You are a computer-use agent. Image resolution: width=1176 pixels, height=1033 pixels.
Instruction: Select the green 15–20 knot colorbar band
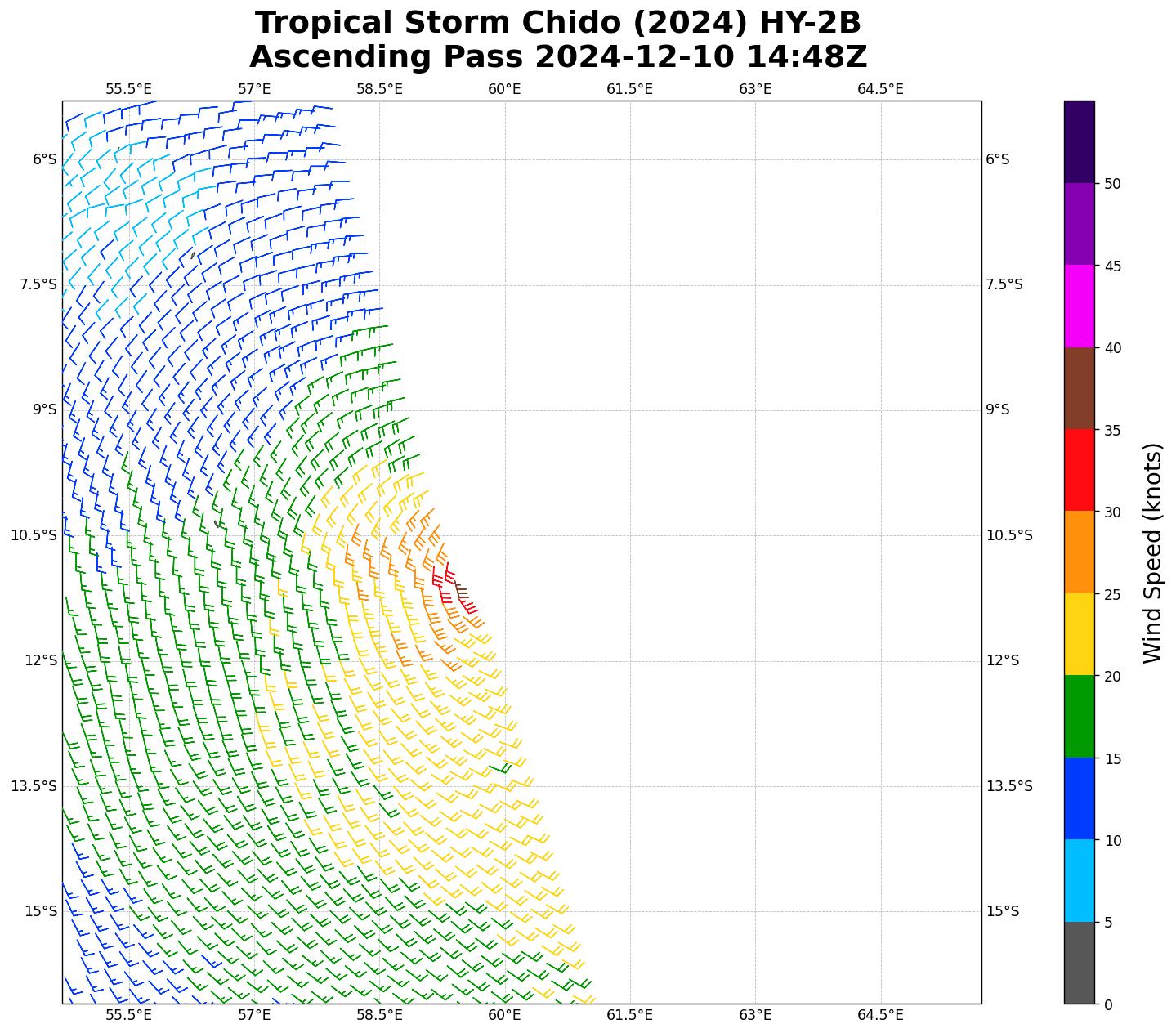pos(1079,716)
